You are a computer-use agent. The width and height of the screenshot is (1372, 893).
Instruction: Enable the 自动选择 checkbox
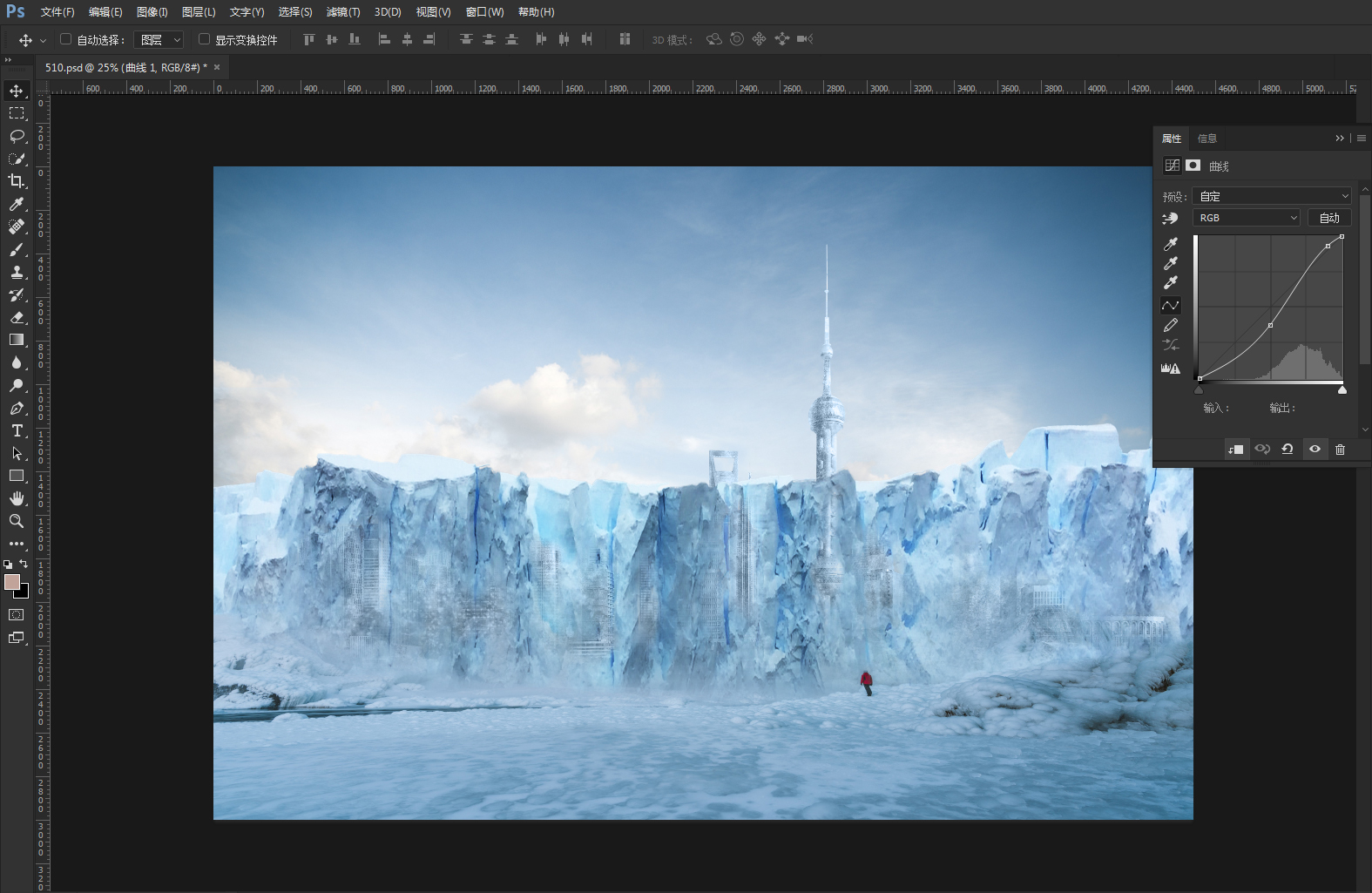65,39
